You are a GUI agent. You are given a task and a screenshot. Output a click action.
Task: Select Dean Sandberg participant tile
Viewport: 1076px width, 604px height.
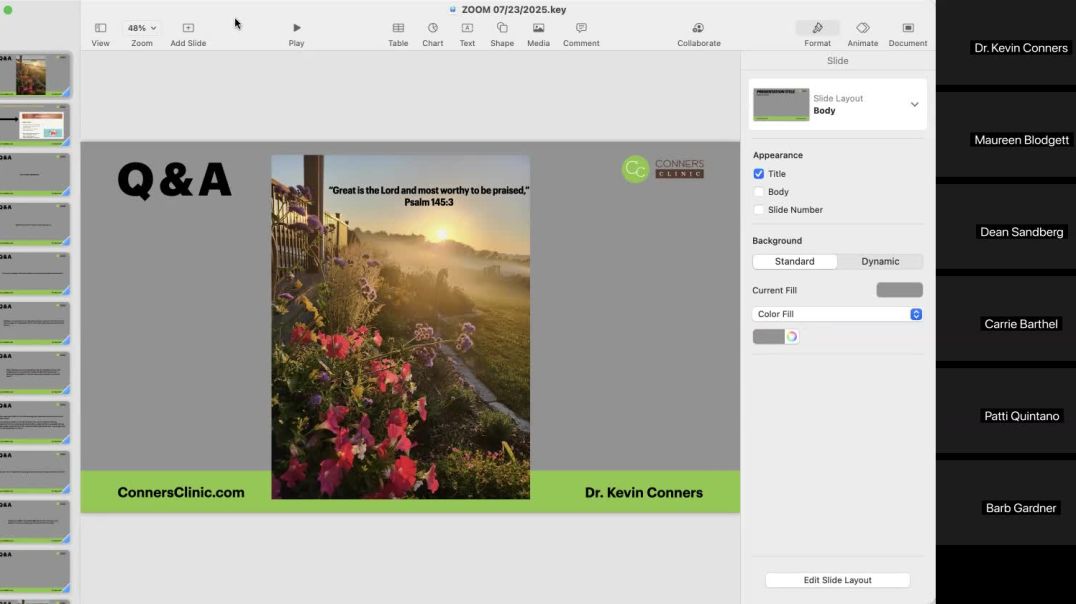pyautogui.click(x=1006, y=226)
